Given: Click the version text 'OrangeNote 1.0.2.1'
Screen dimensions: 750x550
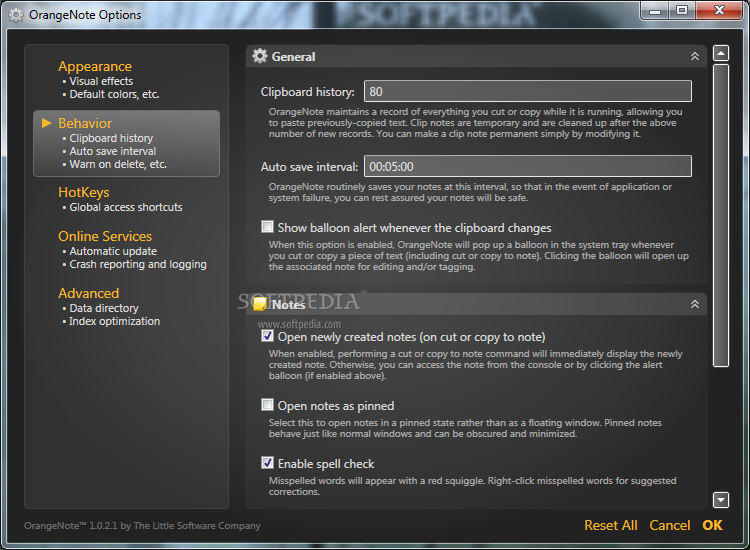Looking at the screenshot, I should (70, 526).
